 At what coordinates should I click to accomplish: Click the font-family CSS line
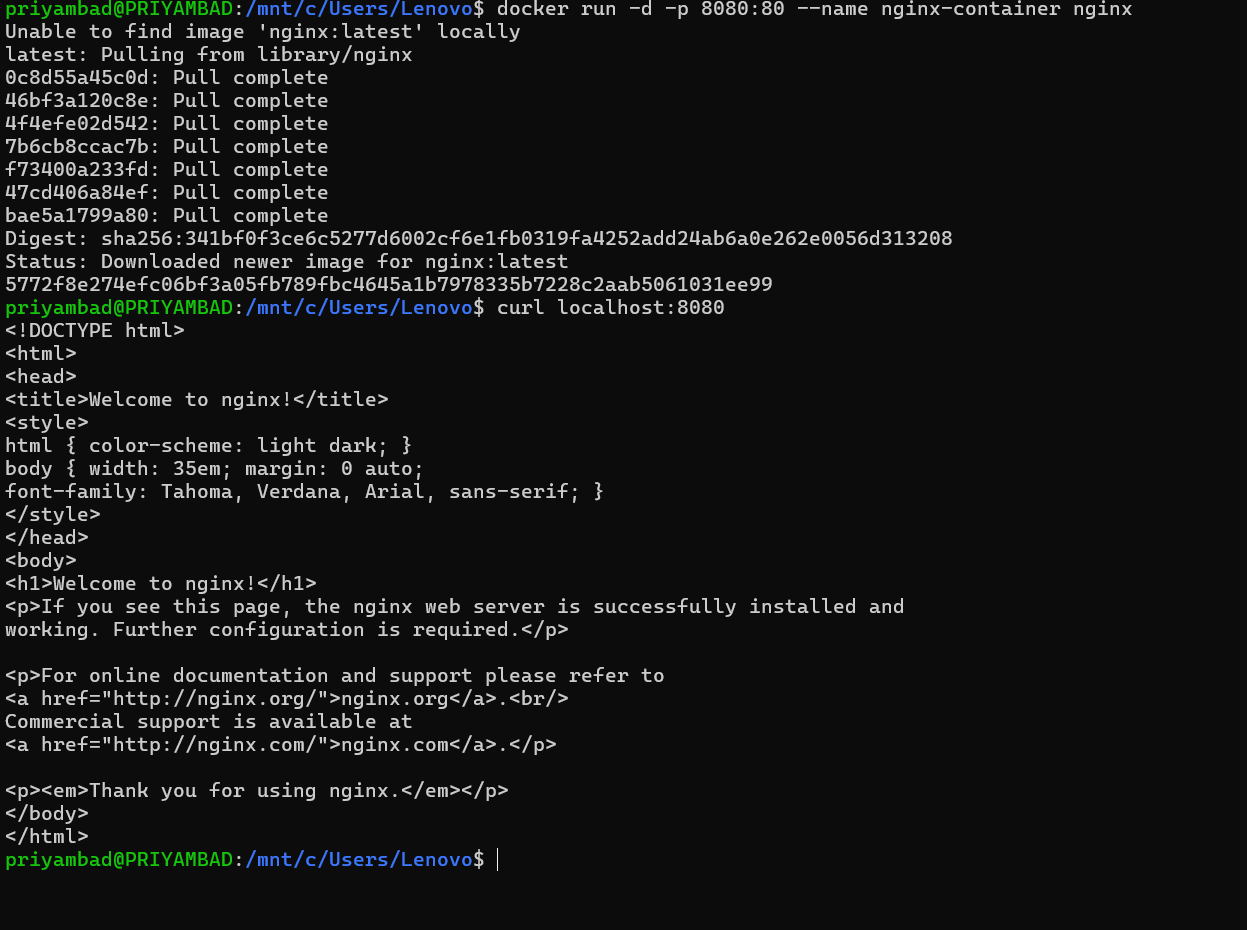pyautogui.click(x=304, y=492)
